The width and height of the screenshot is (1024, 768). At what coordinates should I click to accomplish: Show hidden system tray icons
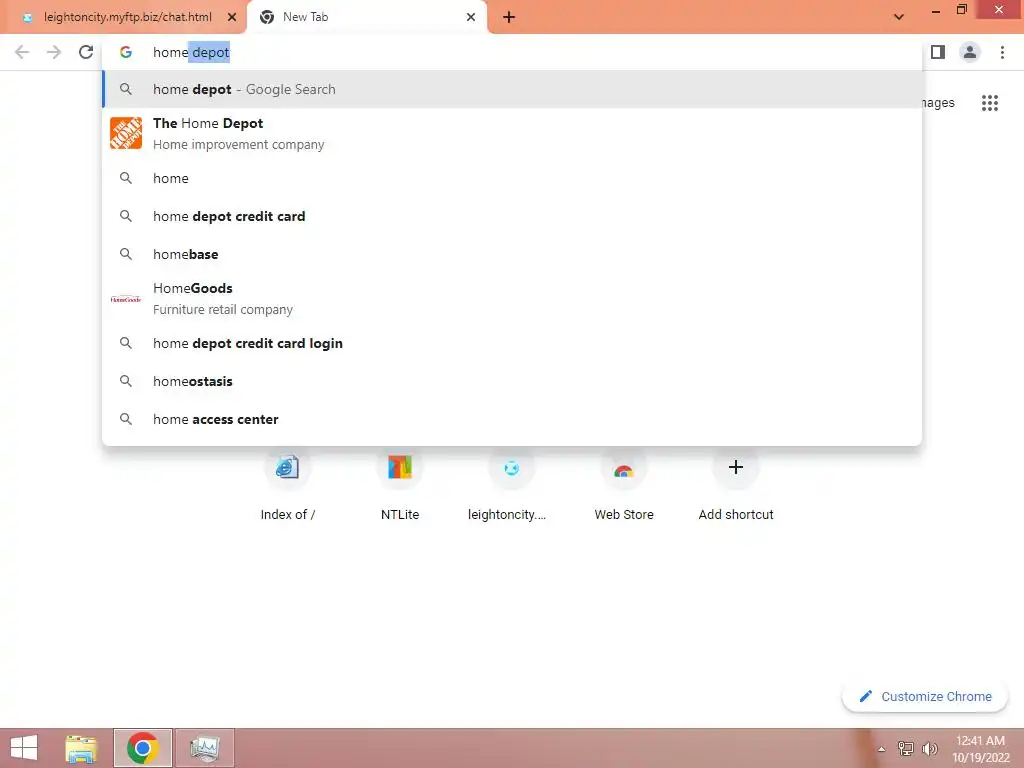coord(881,749)
